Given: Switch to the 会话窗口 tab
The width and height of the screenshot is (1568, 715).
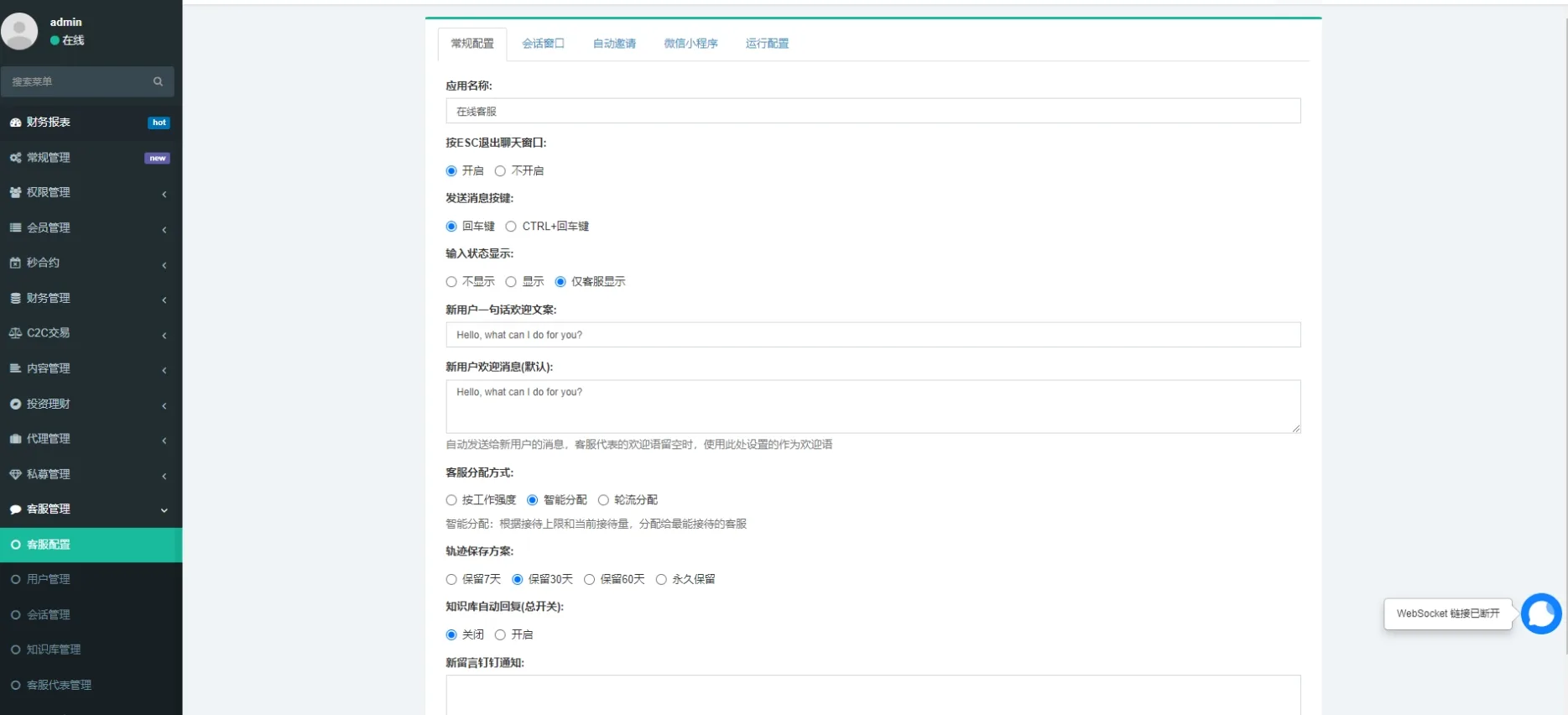Looking at the screenshot, I should tap(543, 44).
